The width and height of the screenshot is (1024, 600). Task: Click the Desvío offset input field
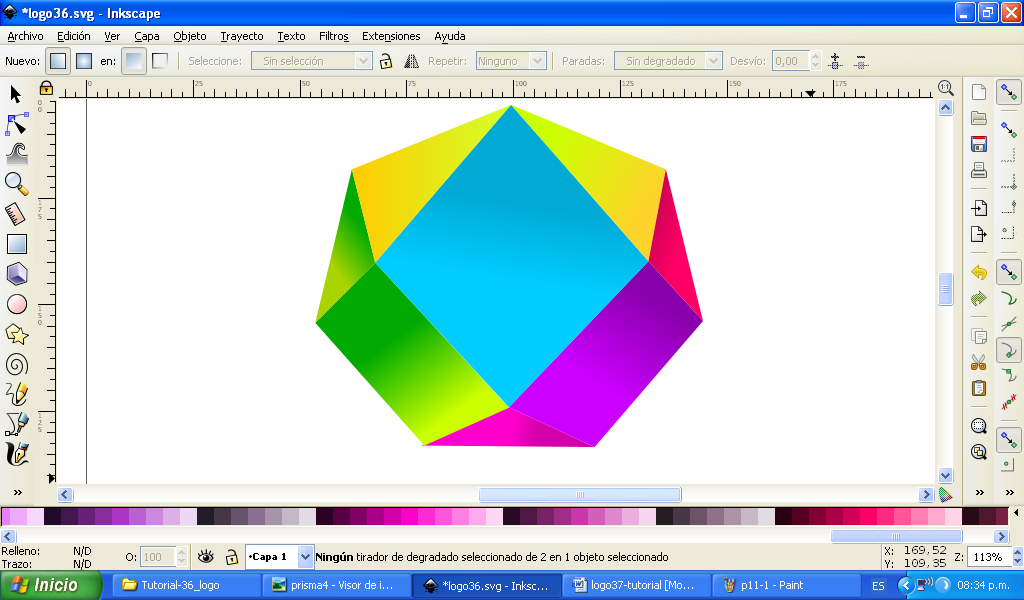pos(791,61)
